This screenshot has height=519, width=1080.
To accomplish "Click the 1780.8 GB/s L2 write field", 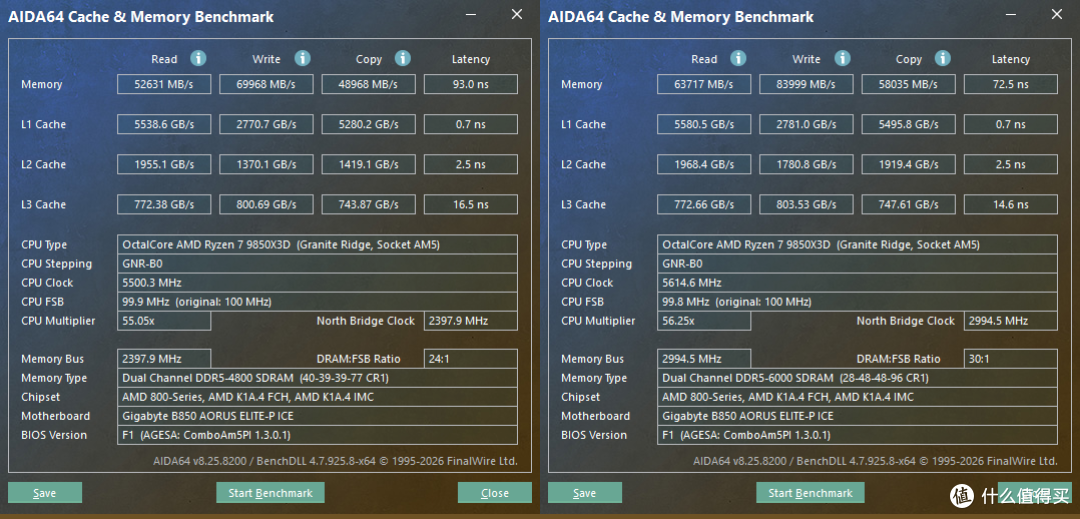I will click(807, 165).
